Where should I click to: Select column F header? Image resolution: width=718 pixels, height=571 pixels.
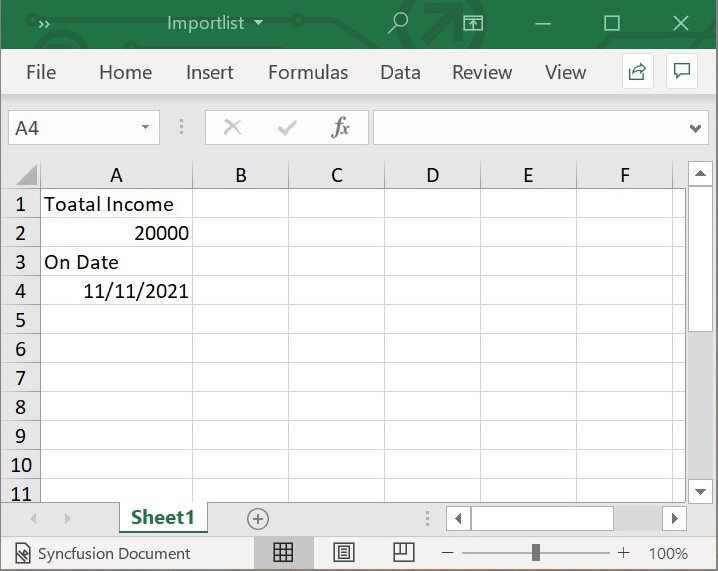(625, 175)
